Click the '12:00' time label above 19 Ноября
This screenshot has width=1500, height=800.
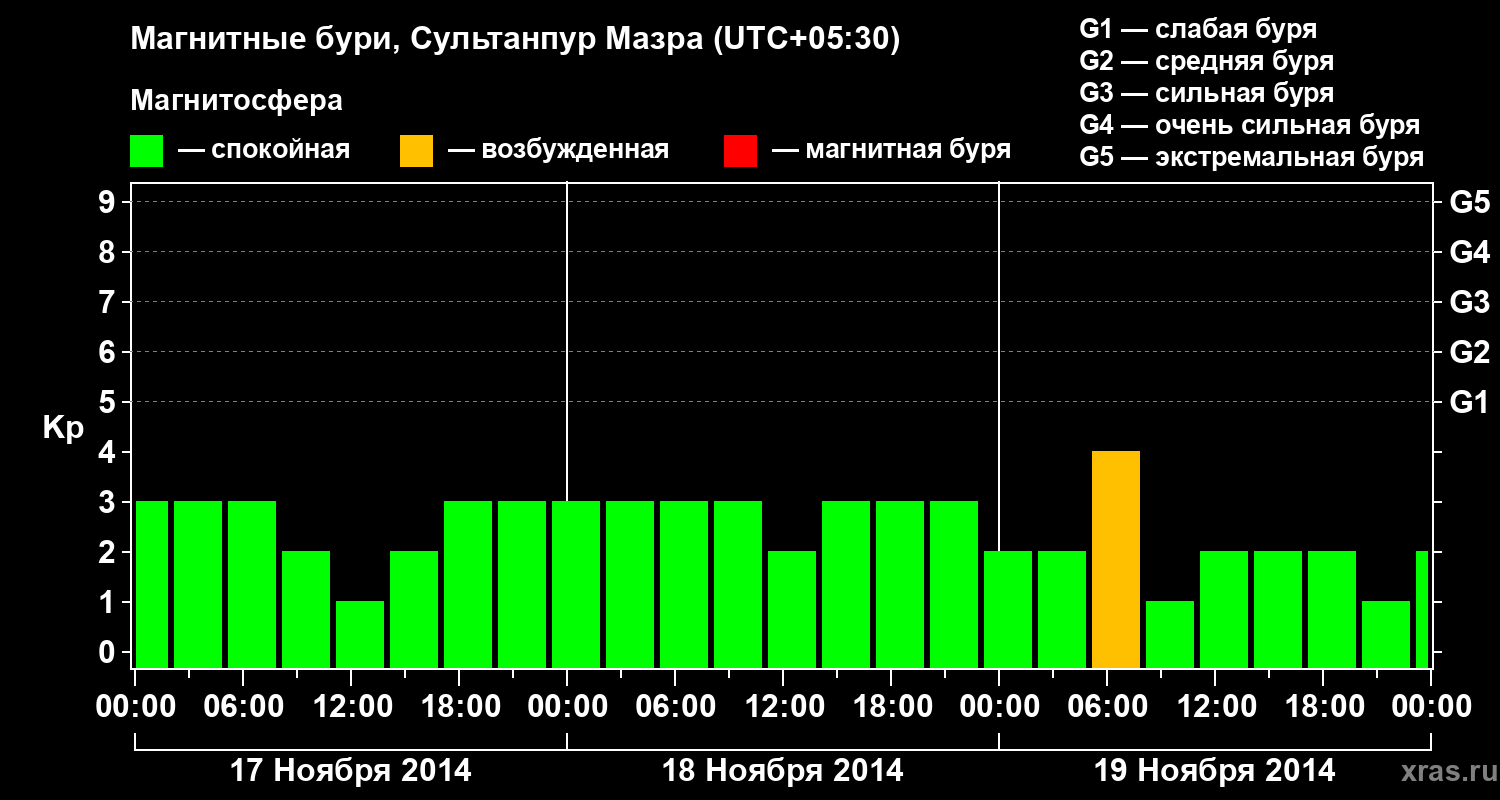1216,706
